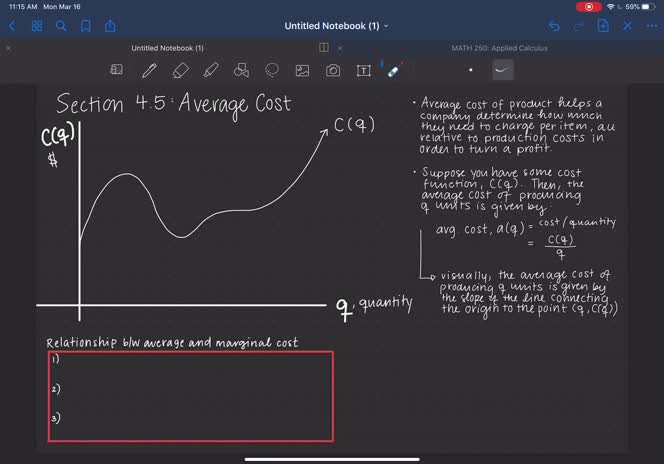
Task: Select the Pen tool
Action: coord(149,71)
